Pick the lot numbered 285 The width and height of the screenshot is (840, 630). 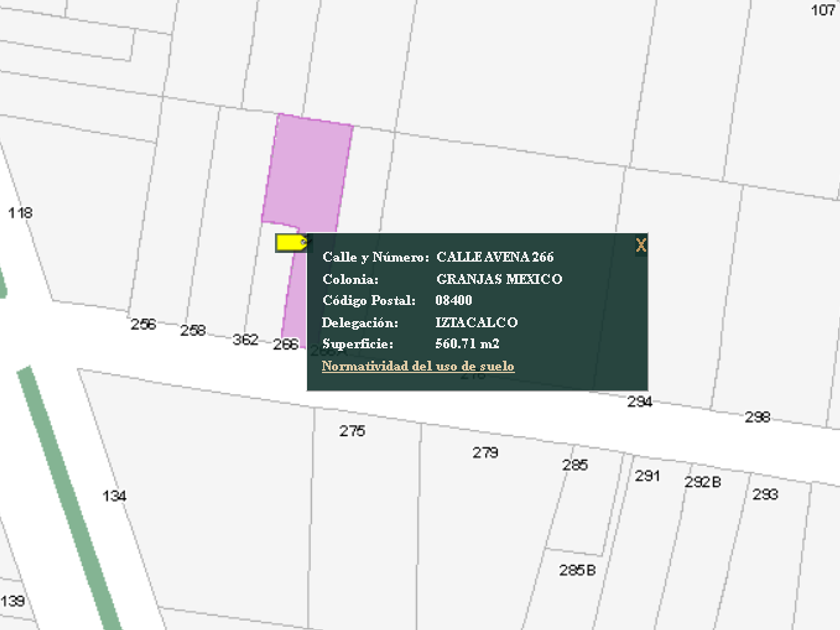point(575,465)
